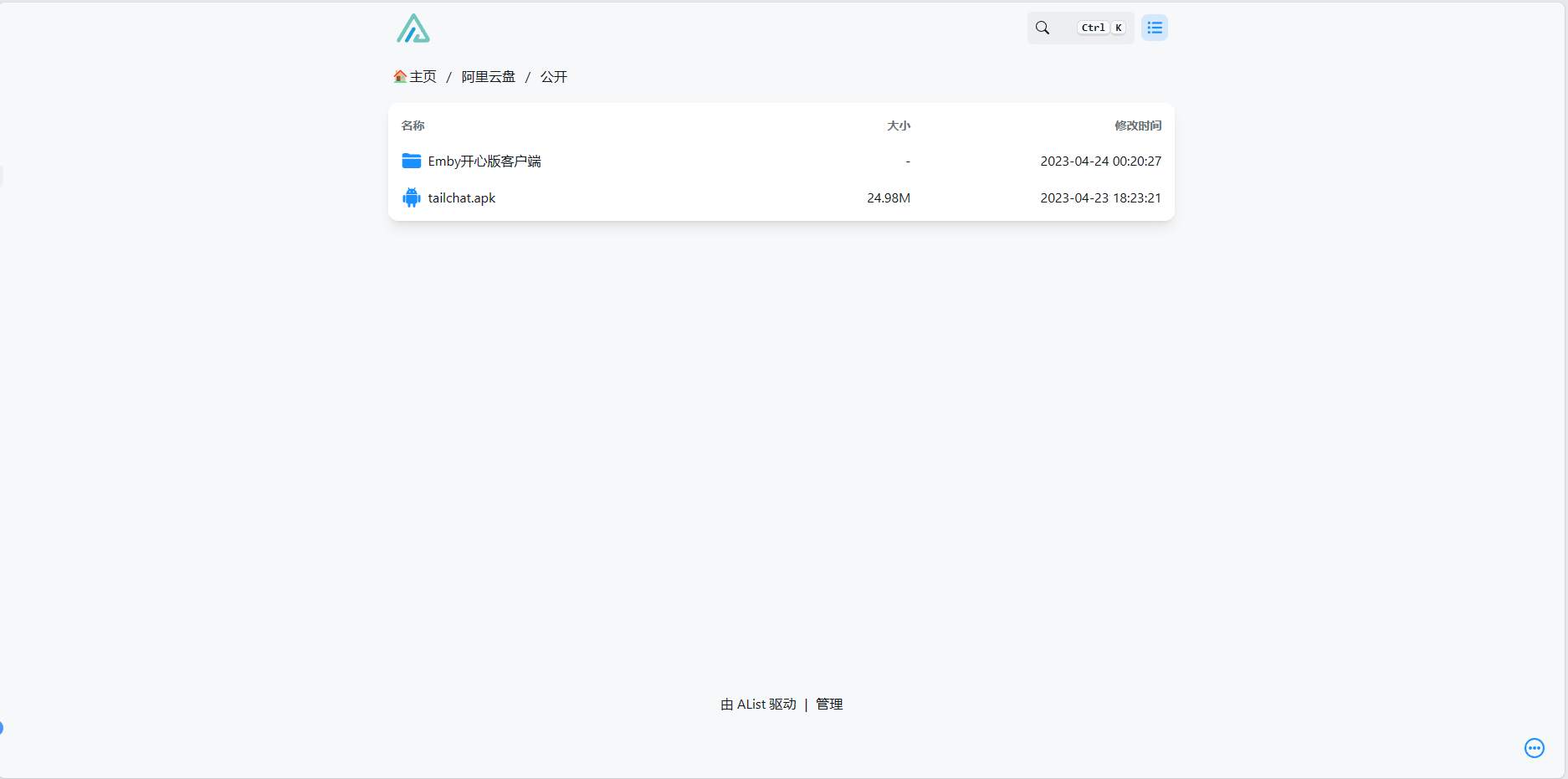The image size is (1568, 779).
Task: Click the home house icon in breadcrumb
Action: point(400,77)
